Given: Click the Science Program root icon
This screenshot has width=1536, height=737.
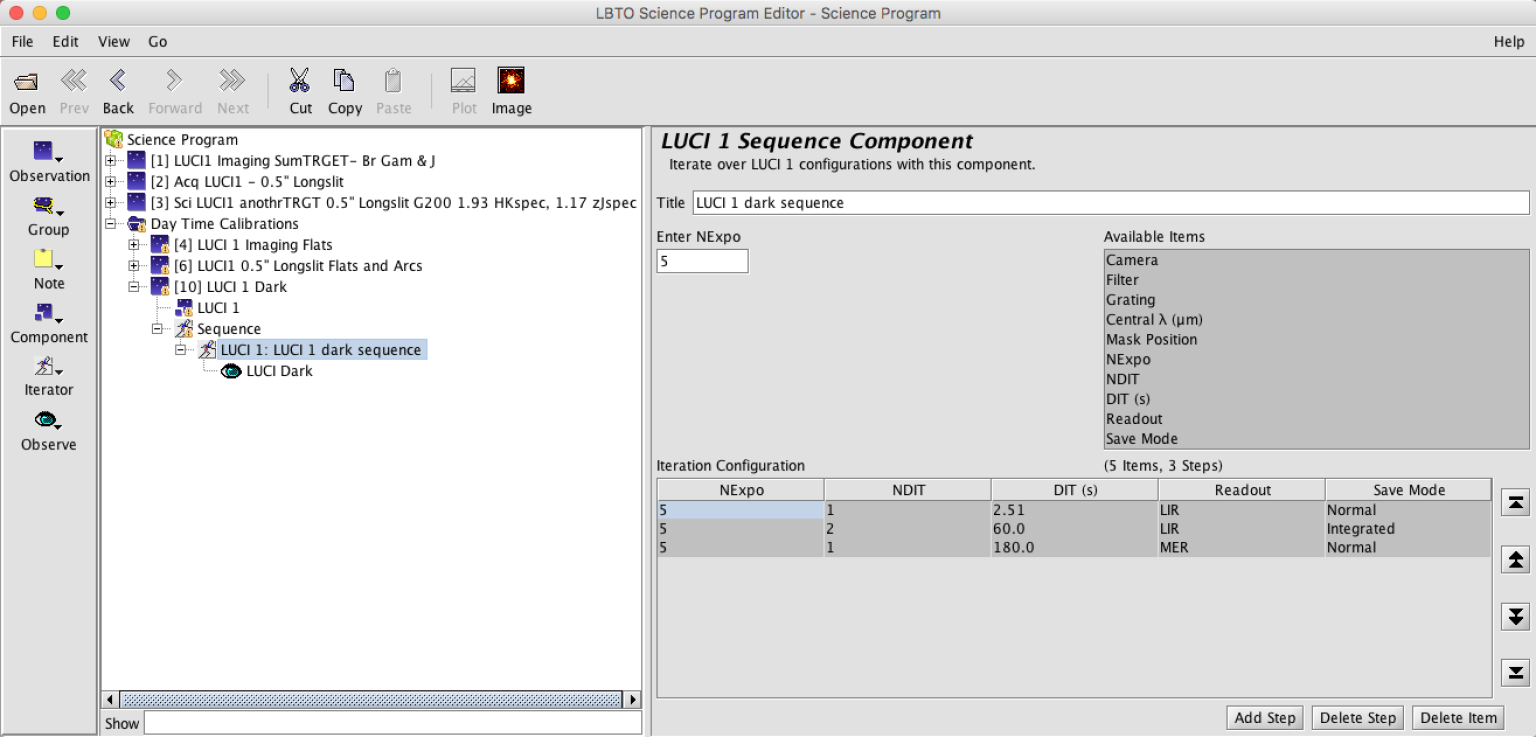Looking at the screenshot, I should click(x=114, y=139).
